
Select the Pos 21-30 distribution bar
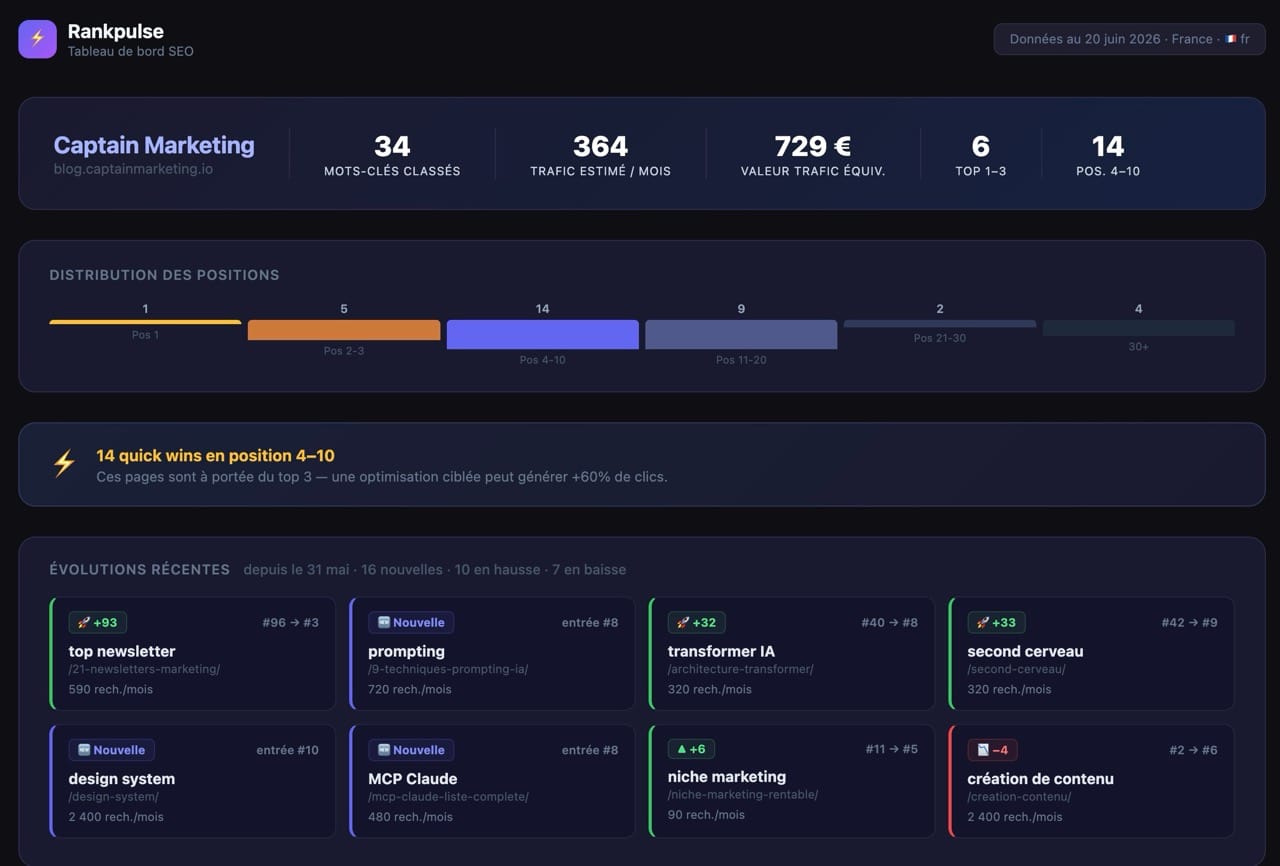[940, 324]
